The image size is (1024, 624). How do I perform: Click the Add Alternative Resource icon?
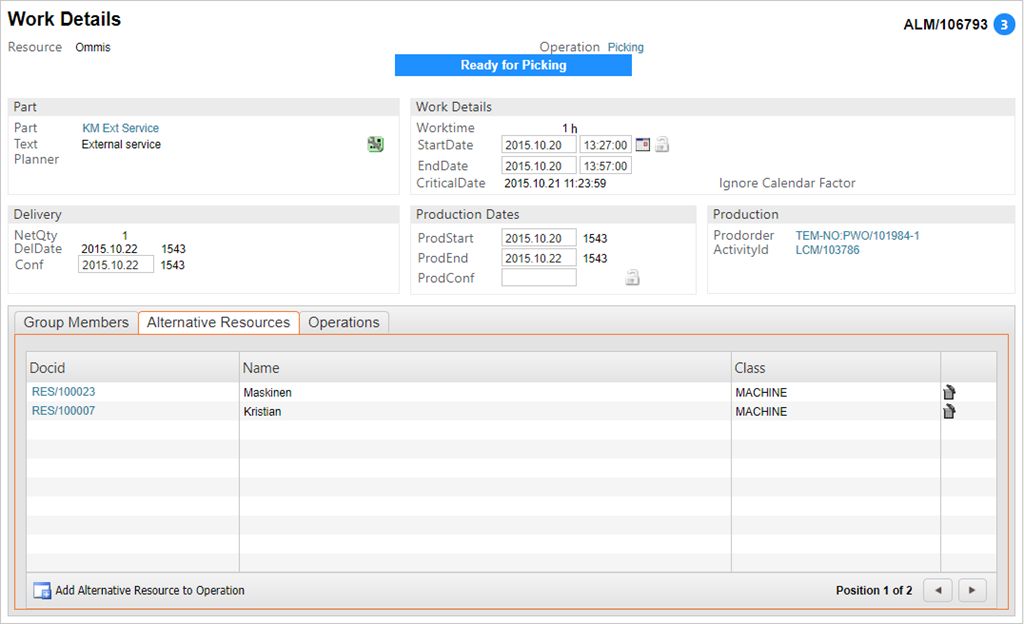41,591
